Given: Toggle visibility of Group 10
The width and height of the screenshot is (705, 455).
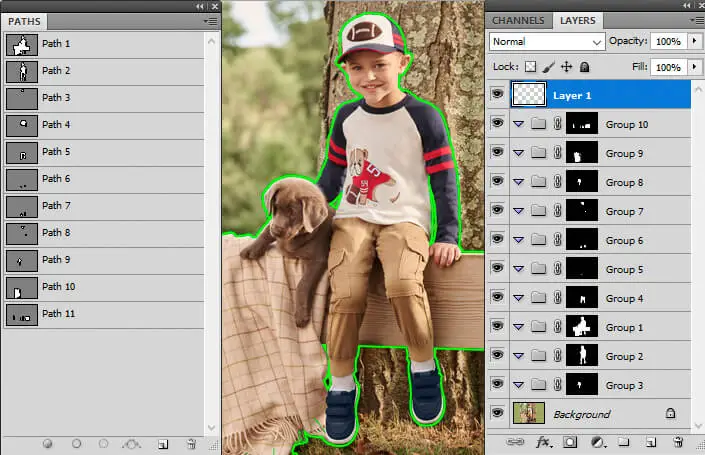Looking at the screenshot, I should pyautogui.click(x=497, y=124).
